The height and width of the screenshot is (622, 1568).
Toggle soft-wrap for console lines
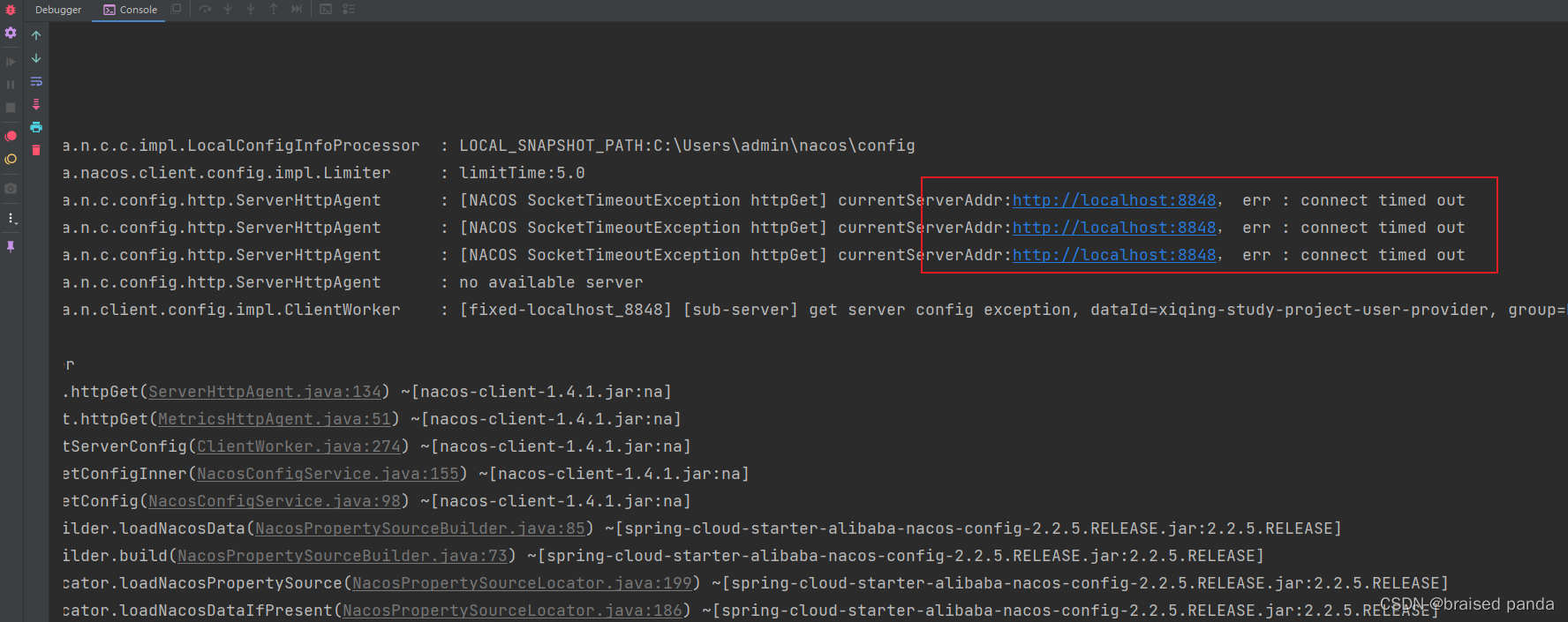pyautogui.click(x=36, y=81)
